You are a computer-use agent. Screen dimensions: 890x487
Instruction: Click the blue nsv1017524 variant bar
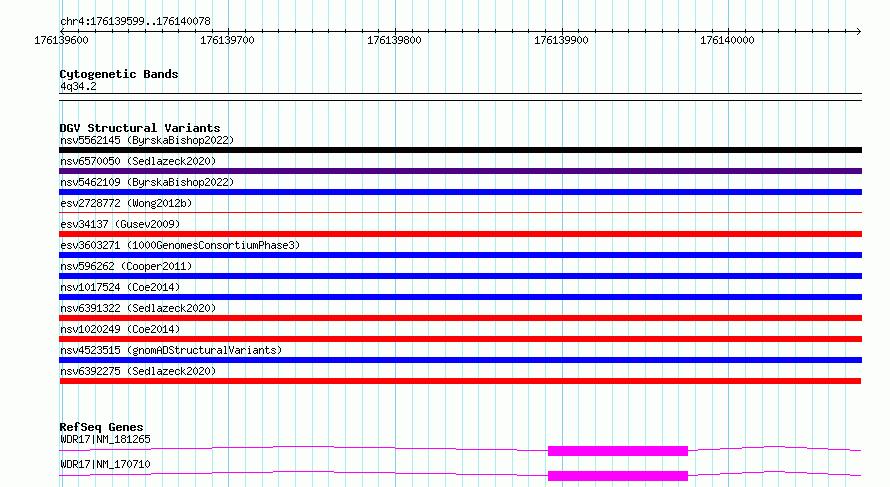pyautogui.click(x=460, y=297)
